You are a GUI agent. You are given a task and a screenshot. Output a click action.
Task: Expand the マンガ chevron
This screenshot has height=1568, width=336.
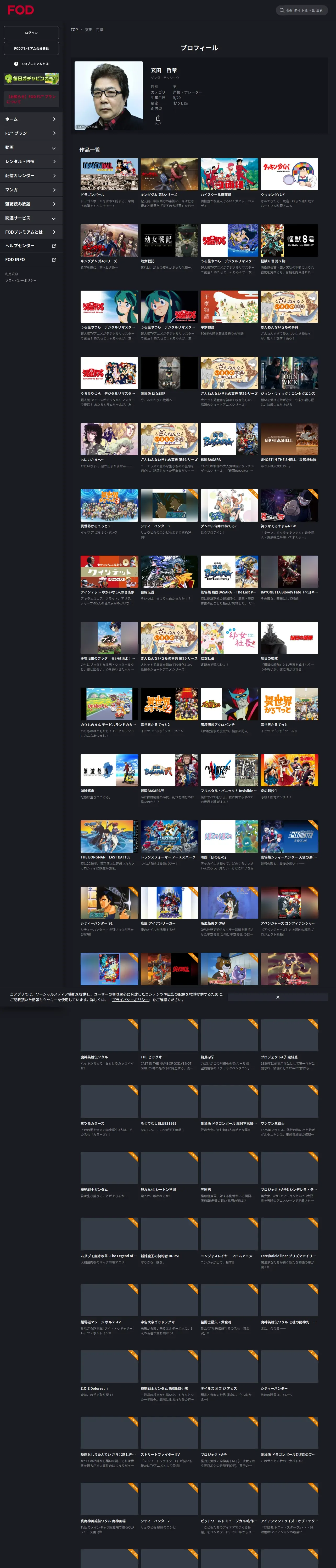54,190
